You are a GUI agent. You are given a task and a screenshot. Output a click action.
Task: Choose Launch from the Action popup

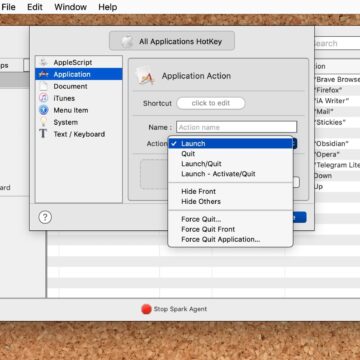230,144
